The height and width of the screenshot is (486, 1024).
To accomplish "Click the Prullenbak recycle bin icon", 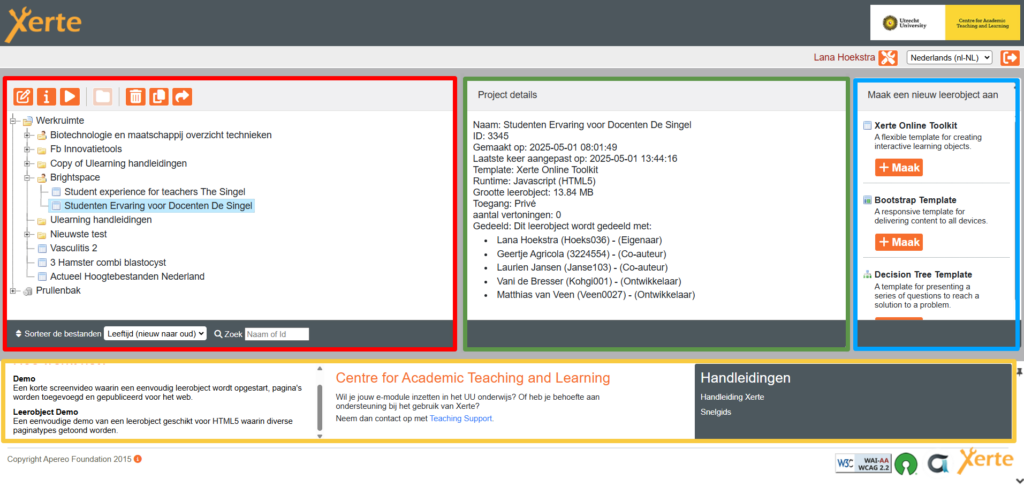I will 27,291.
